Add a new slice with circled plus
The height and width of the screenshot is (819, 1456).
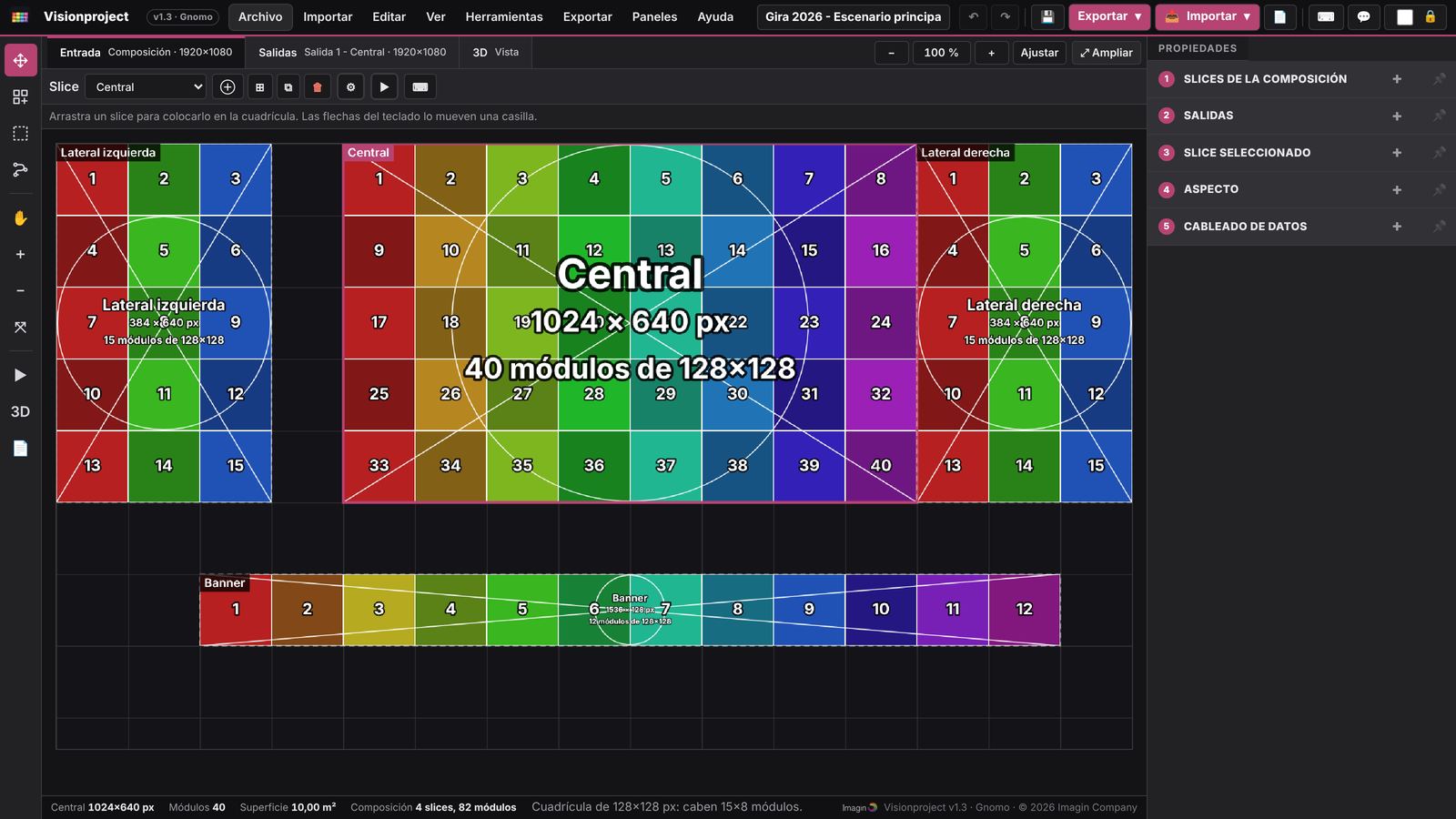(227, 86)
